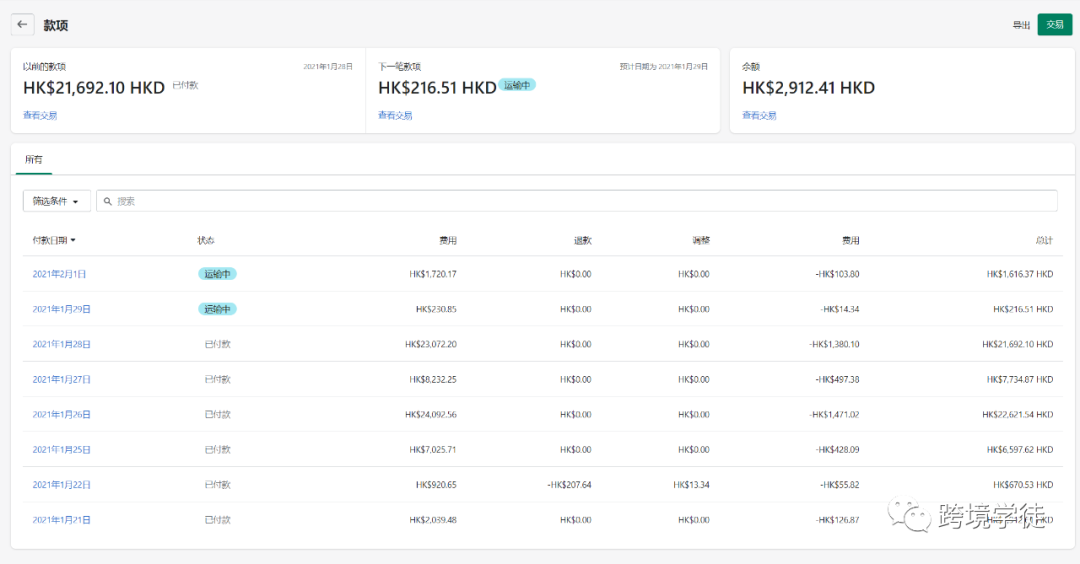Click the back arrow icon
Image resolution: width=1080 pixels, height=564 pixels.
click(22, 25)
